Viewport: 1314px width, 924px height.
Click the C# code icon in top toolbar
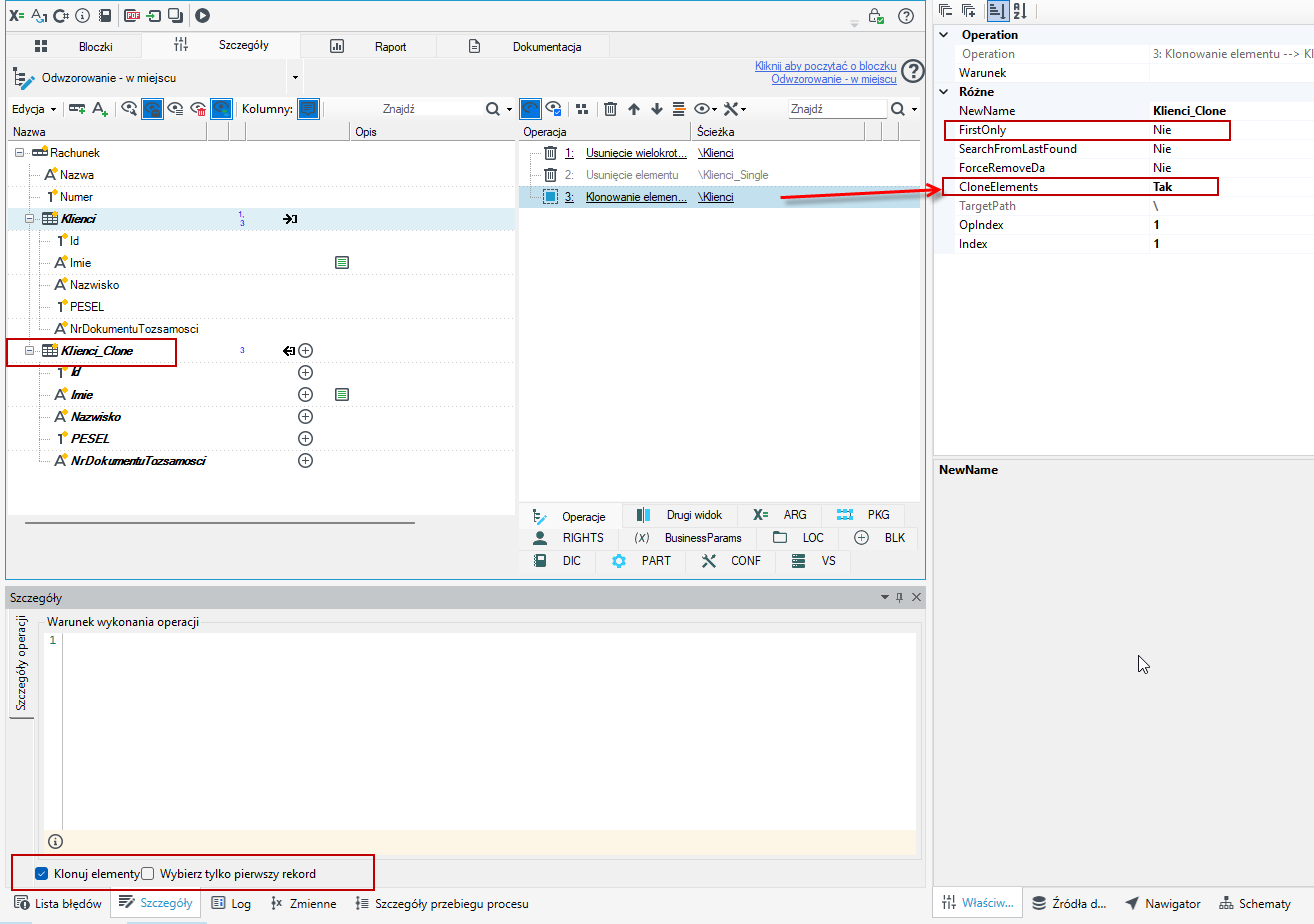pyautogui.click(x=62, y=15)
